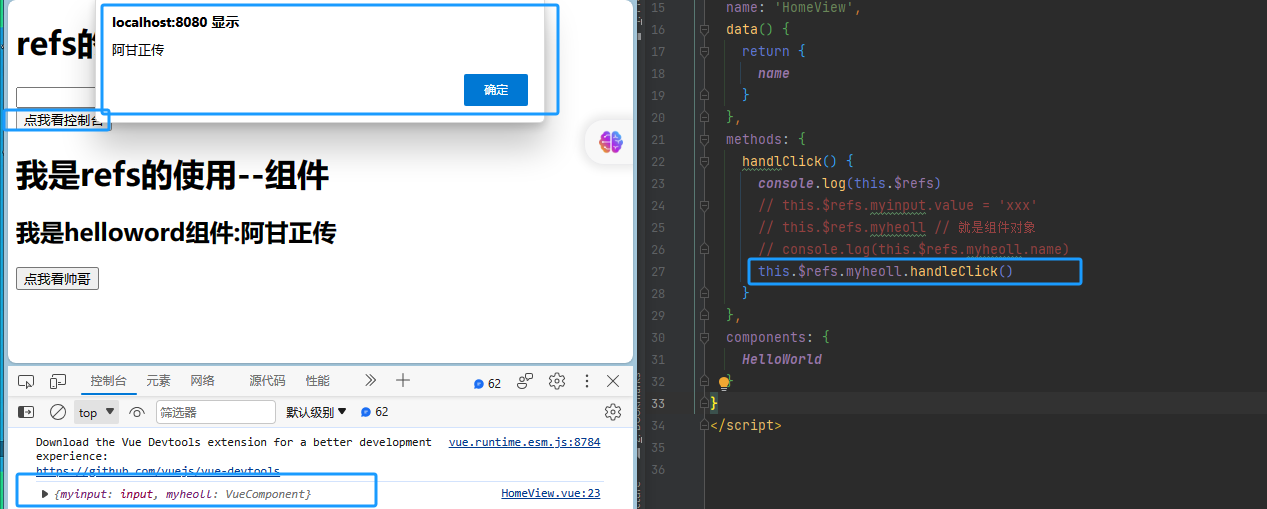Collapse the return block fold on line 17

pyautogui.click(x=704, y=51)
